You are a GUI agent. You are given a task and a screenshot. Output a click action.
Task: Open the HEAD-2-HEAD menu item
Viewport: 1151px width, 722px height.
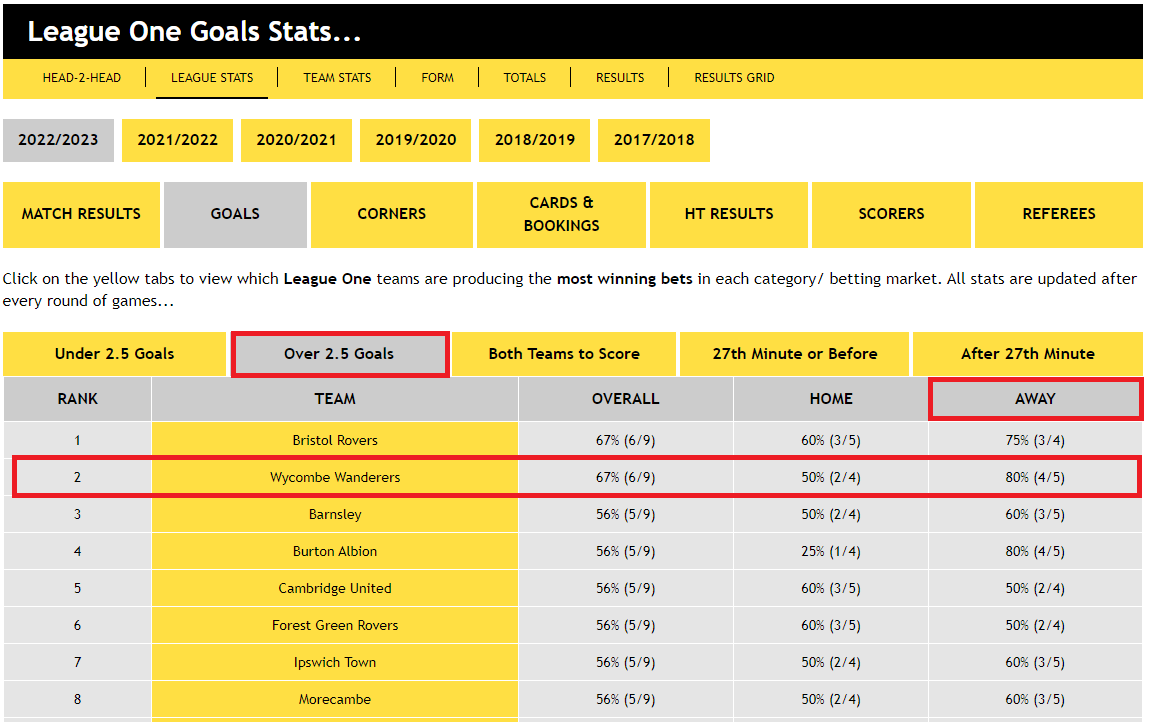tap(81, 78)
